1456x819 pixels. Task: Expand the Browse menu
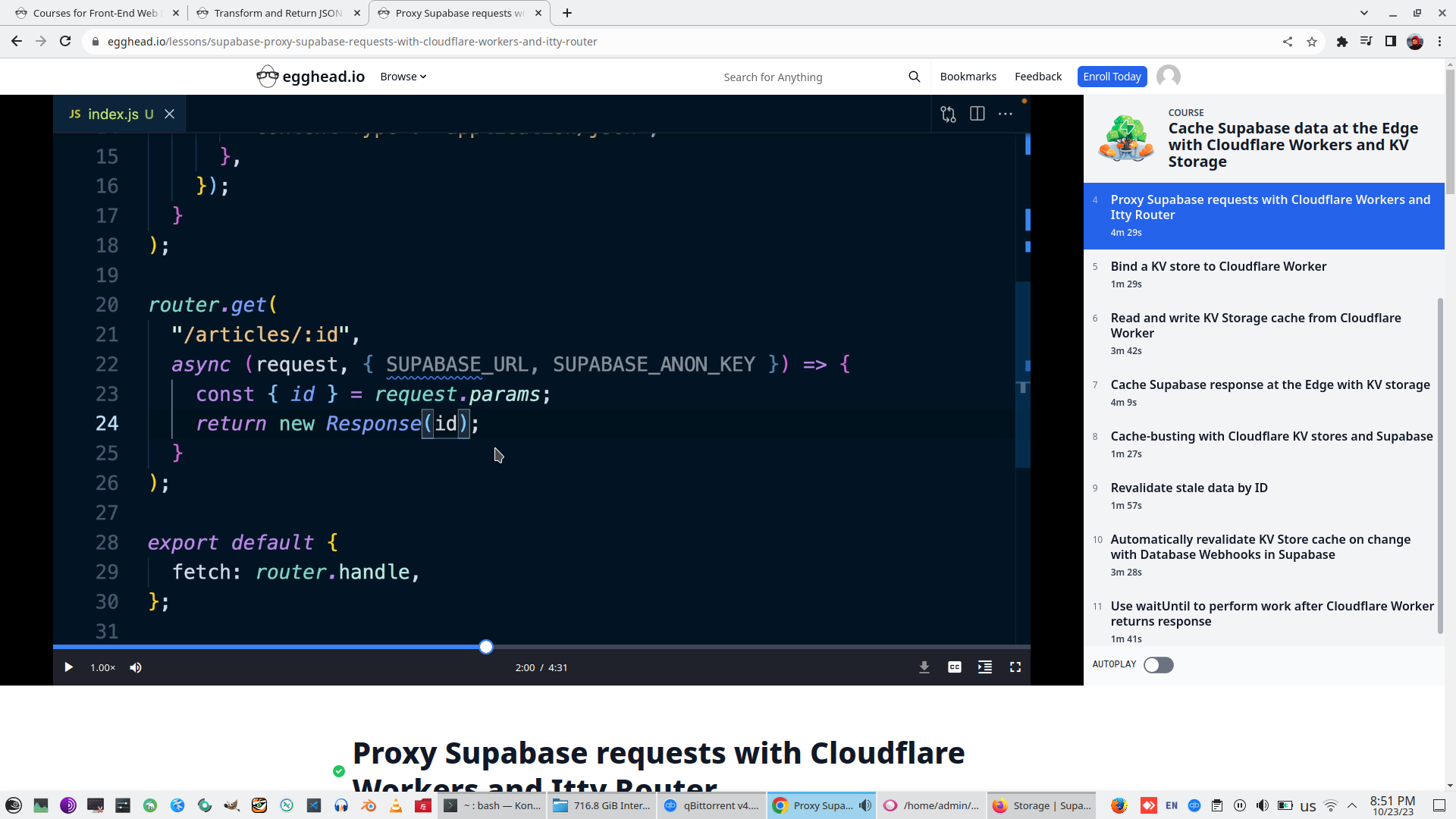pos(403,77)
